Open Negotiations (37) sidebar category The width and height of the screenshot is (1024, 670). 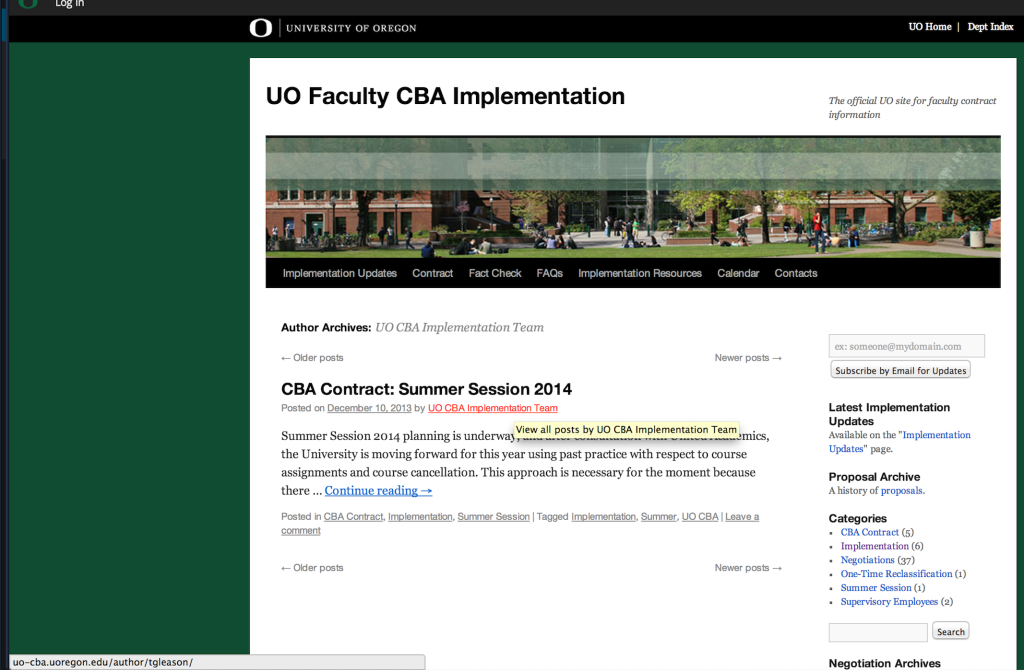click(867, 560)
